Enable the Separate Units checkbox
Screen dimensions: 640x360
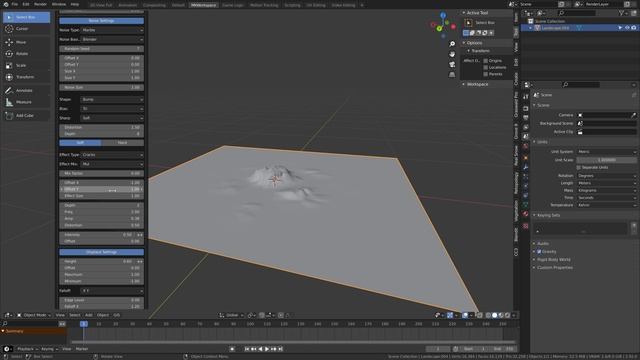[579, 167]
